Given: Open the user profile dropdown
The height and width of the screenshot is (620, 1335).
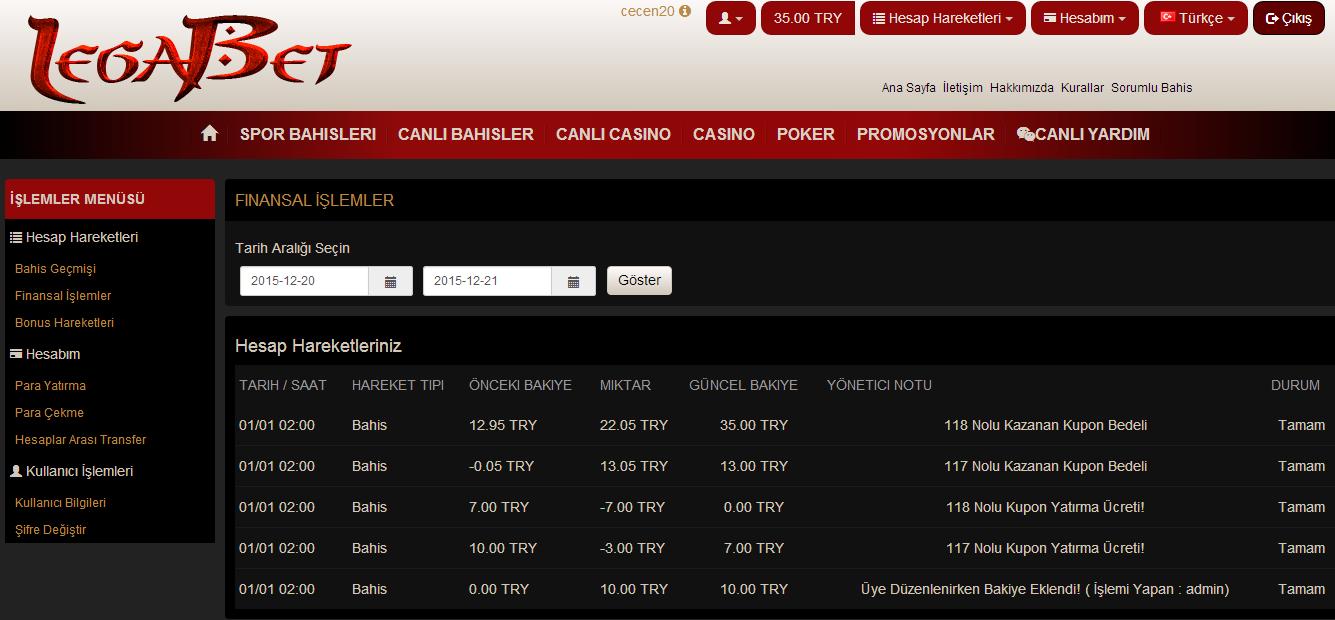Looking at the screenshot, I should 730,18.
